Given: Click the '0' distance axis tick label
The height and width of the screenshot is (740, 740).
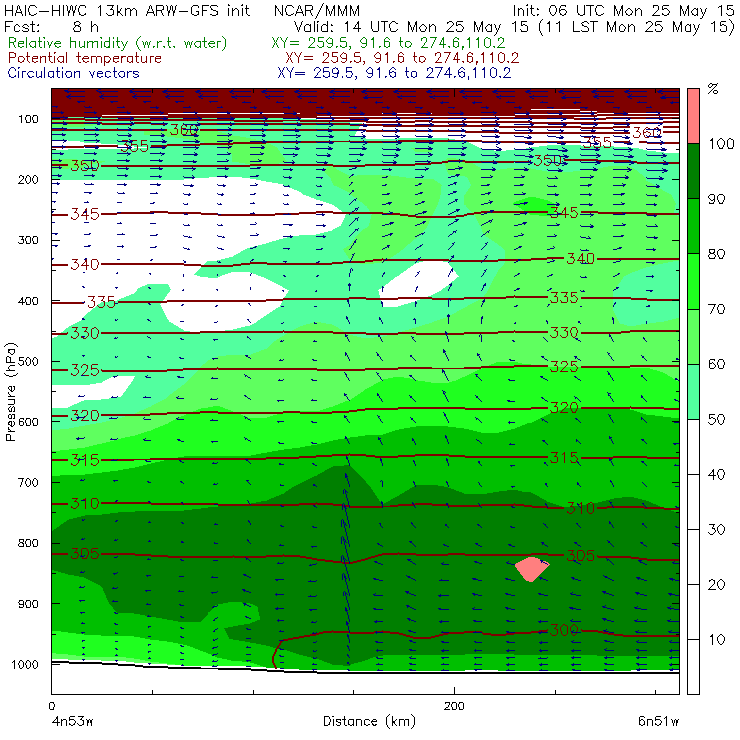Looking at the screenshot, I should tap(52, 706).
